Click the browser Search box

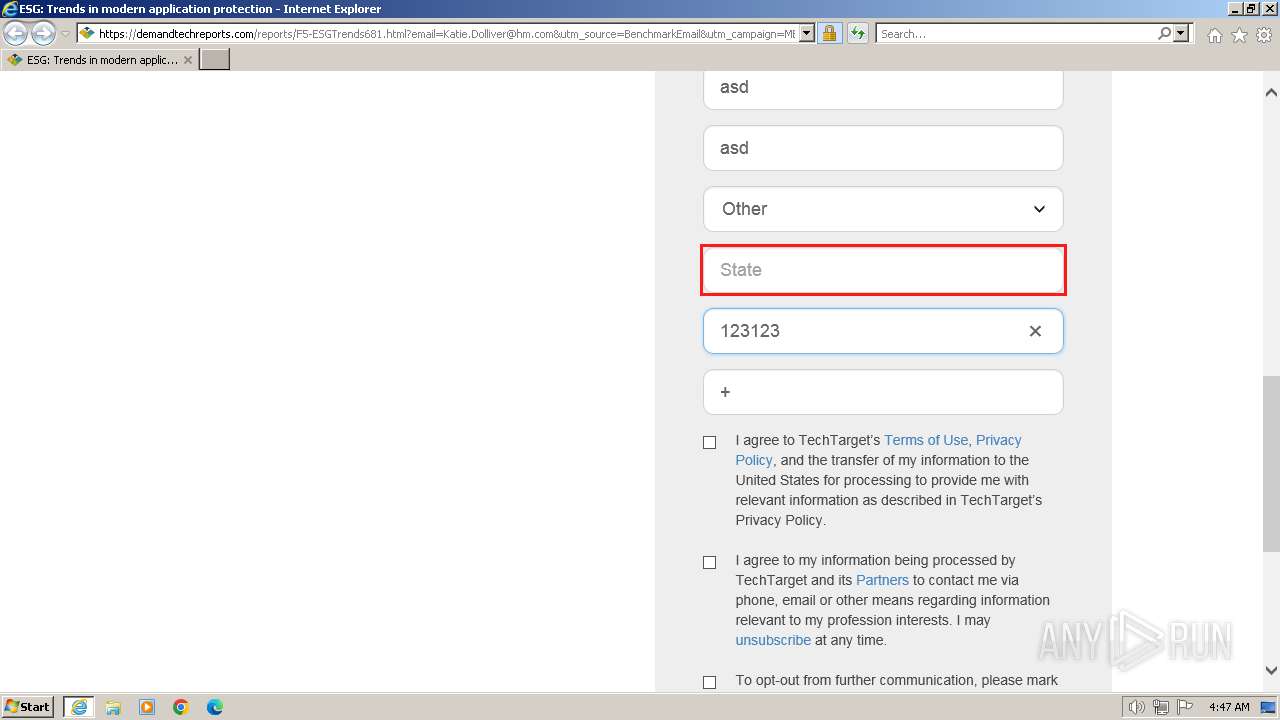coord(1015,34)
